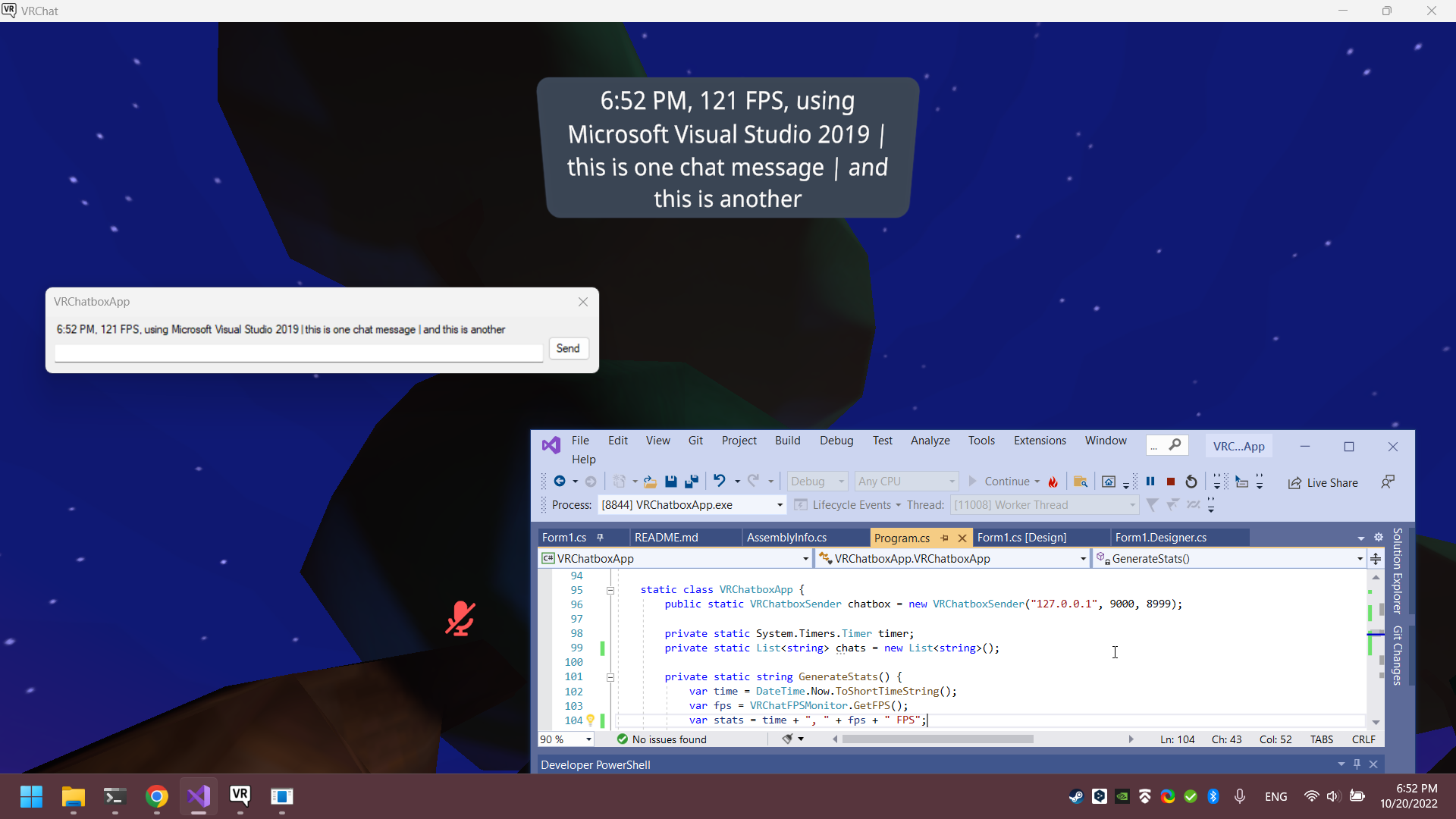Open the Git Changes side tab
The height and width of the screenshot is (819, 1456).
[x=1398, y=656]
